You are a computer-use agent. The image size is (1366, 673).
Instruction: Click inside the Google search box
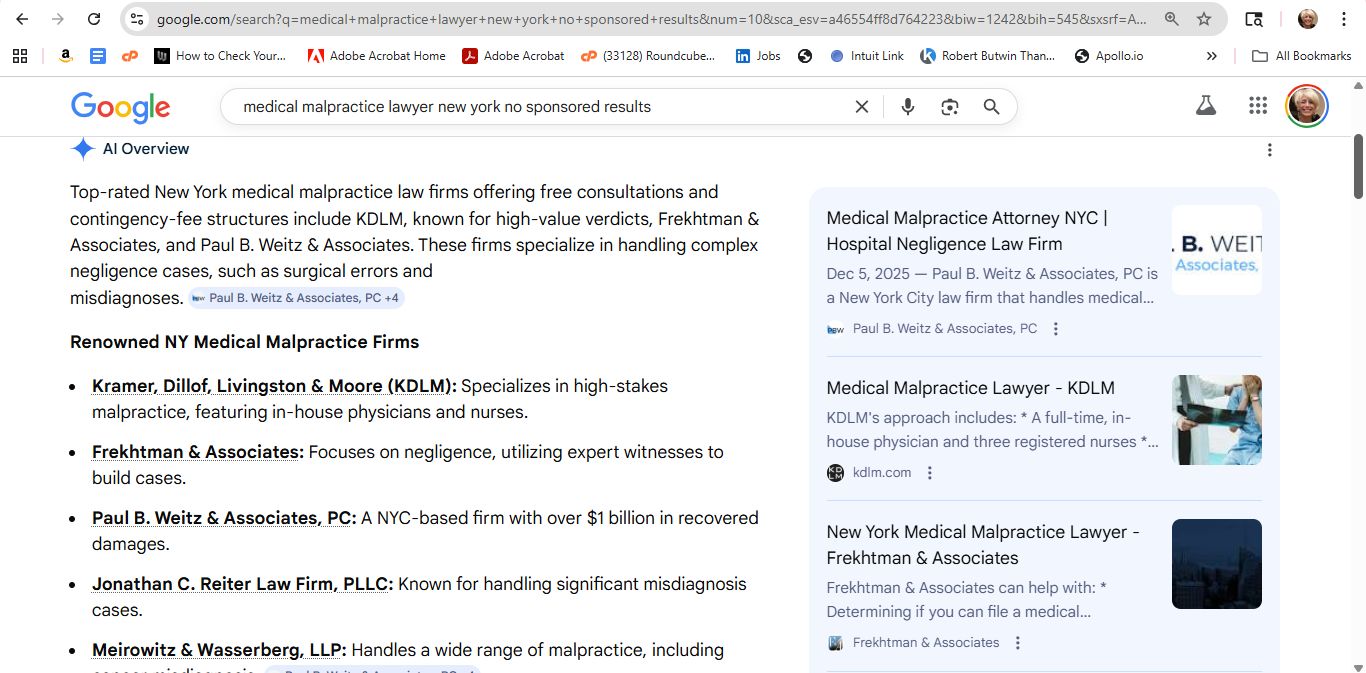tap(540, 107)
